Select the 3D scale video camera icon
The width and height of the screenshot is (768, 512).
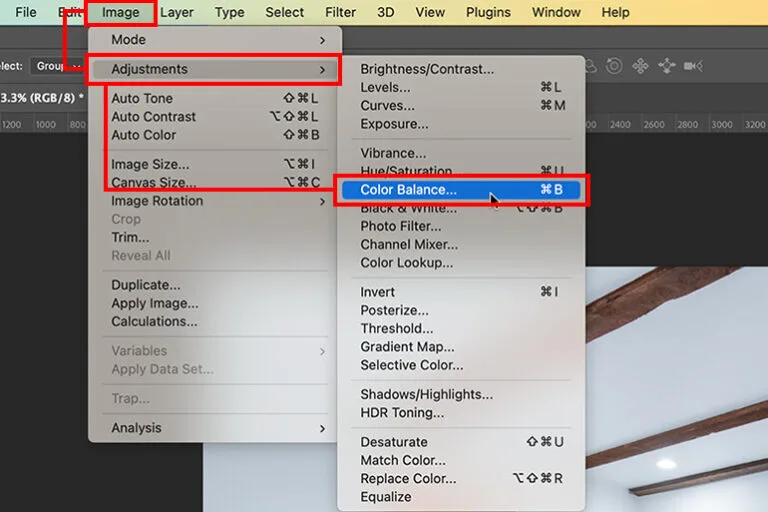pyautogui.click(x=693, y=66)
